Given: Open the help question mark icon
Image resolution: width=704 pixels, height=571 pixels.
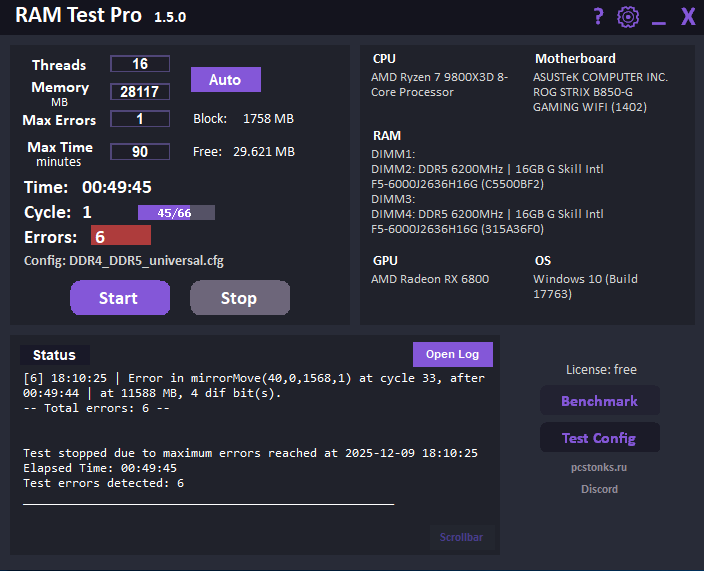Looking at the screenshot, I should point(598,17).
